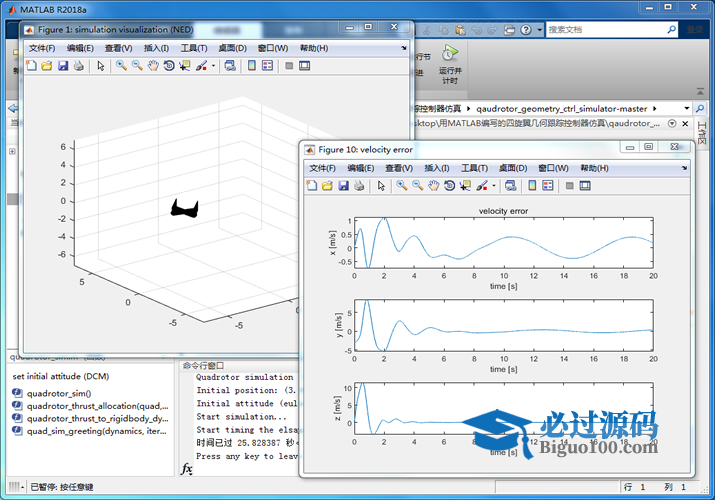Image resolution: width=715 pixels, height=500 pixels.
Task: Select Pan hand tool in Figure 1
Action: tap(153, 66)
